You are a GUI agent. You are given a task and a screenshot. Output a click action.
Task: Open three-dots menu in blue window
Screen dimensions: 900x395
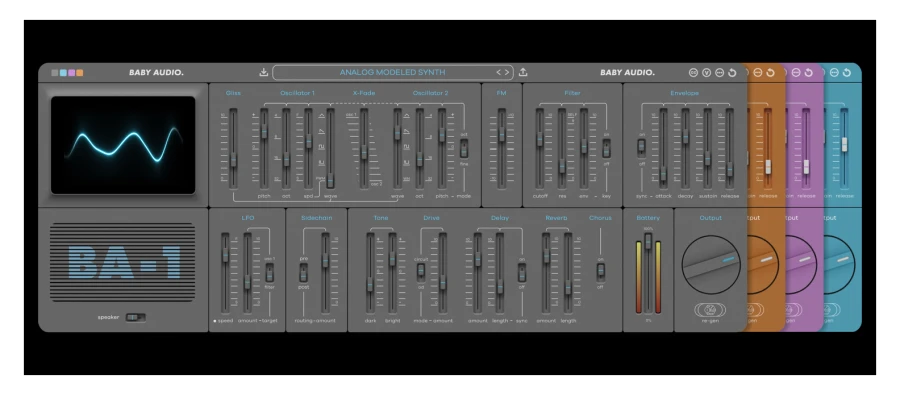834,73
